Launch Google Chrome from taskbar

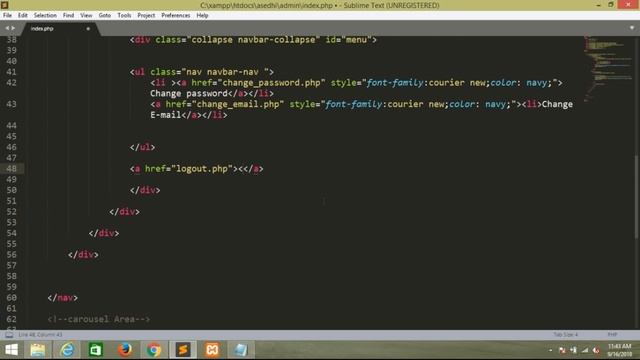(154, 350)
